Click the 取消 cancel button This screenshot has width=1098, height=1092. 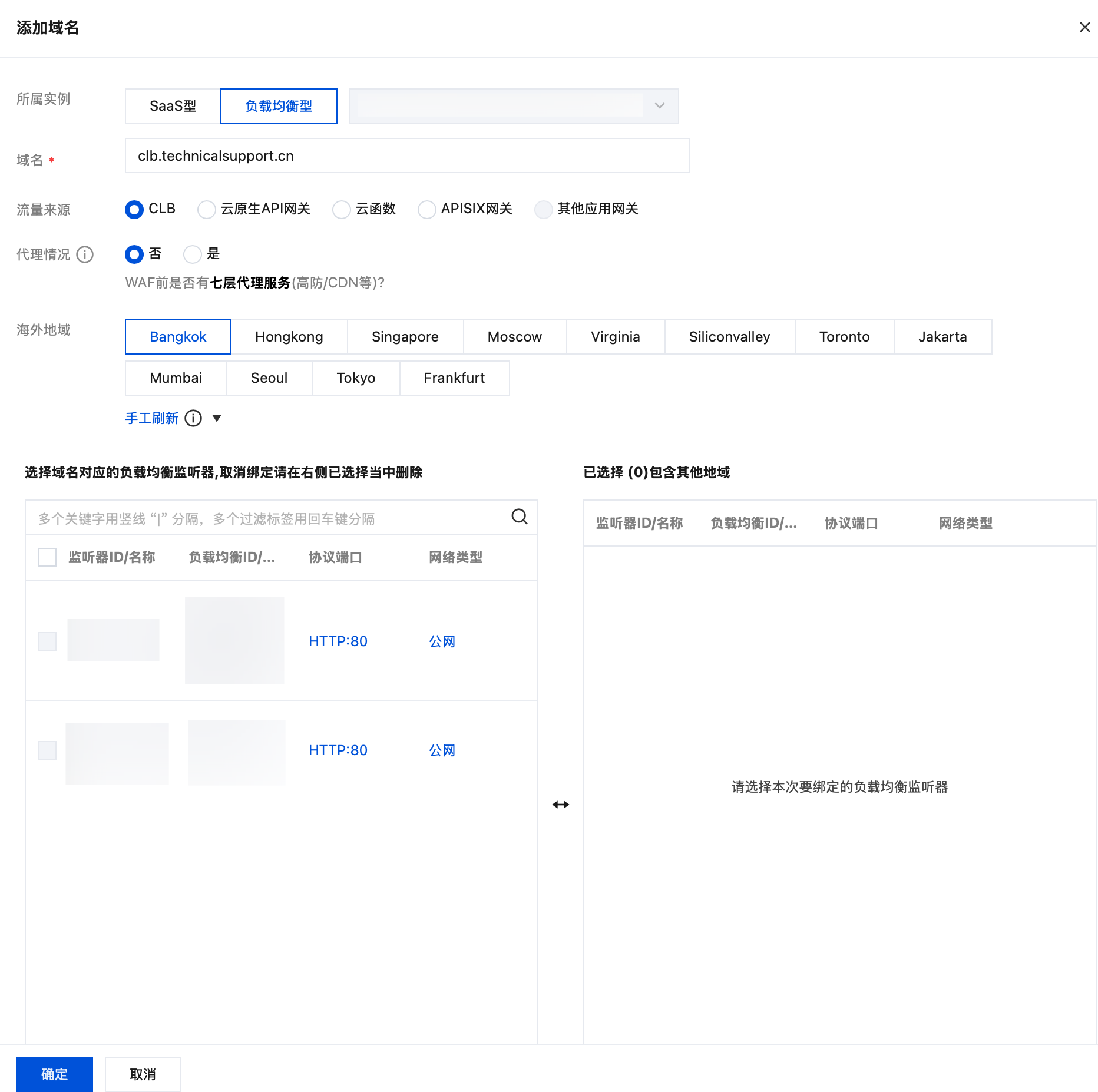tap(143, 1074)
